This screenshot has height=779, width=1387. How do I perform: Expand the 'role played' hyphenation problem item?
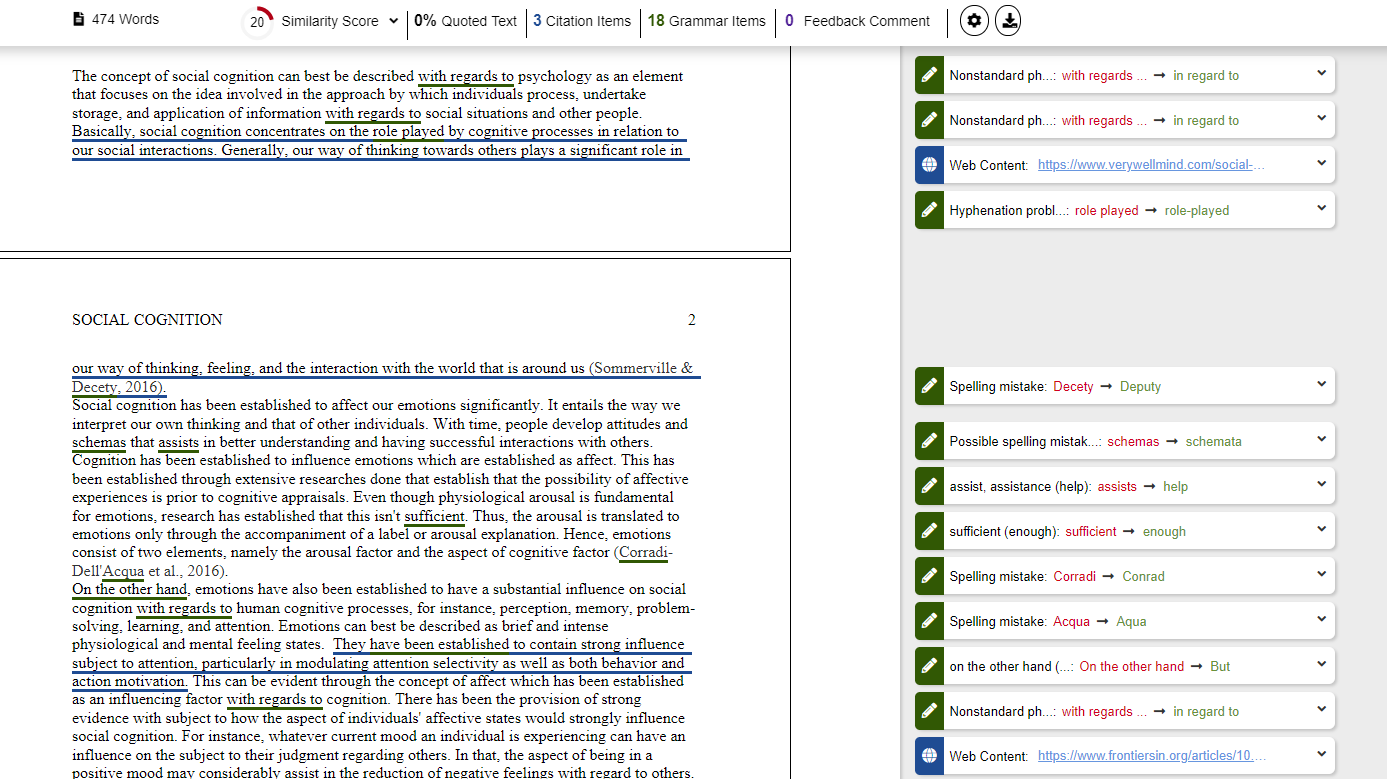tap(1321, 208)
